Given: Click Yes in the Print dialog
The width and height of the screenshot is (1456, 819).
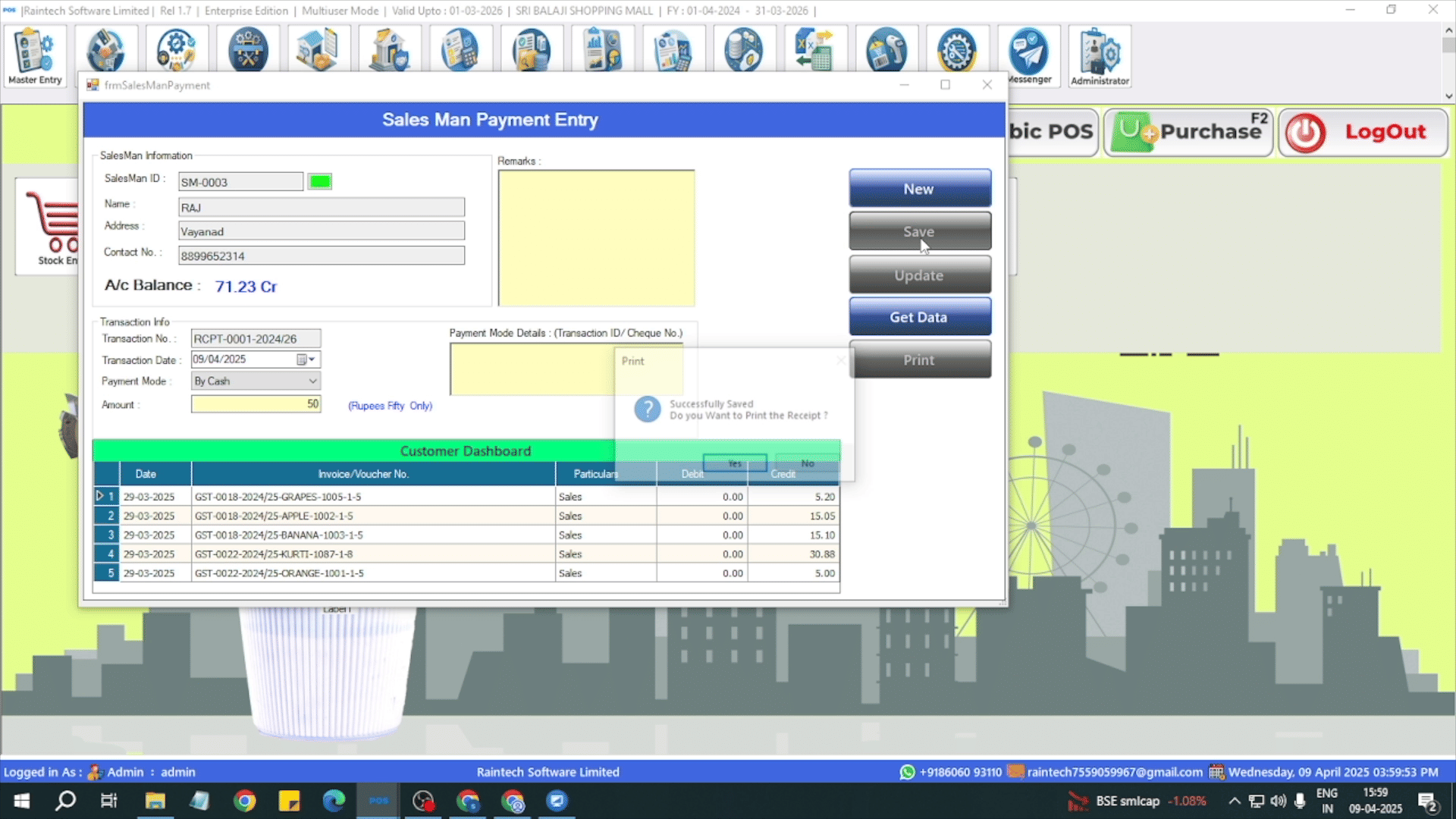Looking at the screenshot, I should [x=734, y=463].
